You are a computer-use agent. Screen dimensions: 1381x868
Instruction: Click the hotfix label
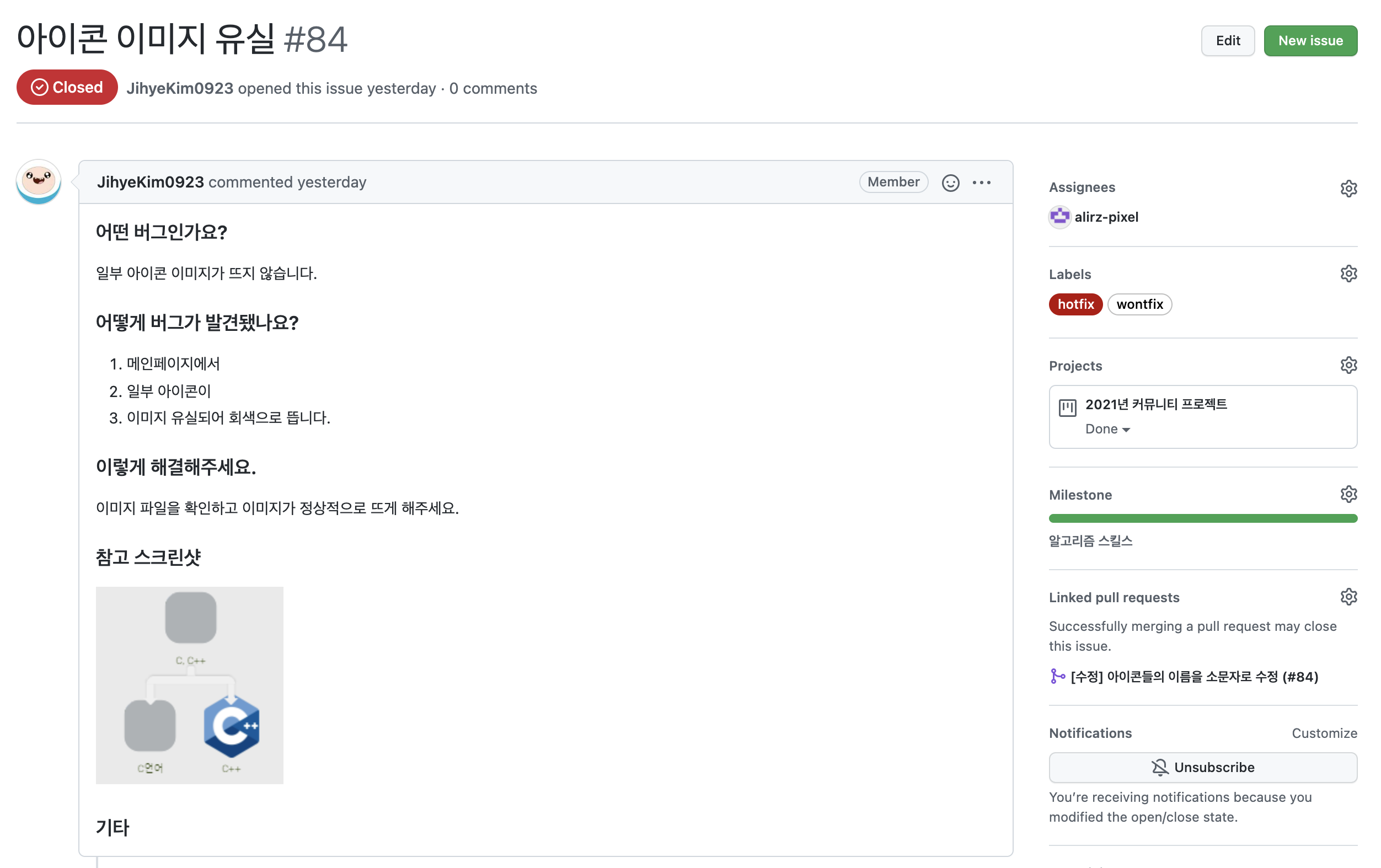pyautogui.click(x=1075, y=304)
